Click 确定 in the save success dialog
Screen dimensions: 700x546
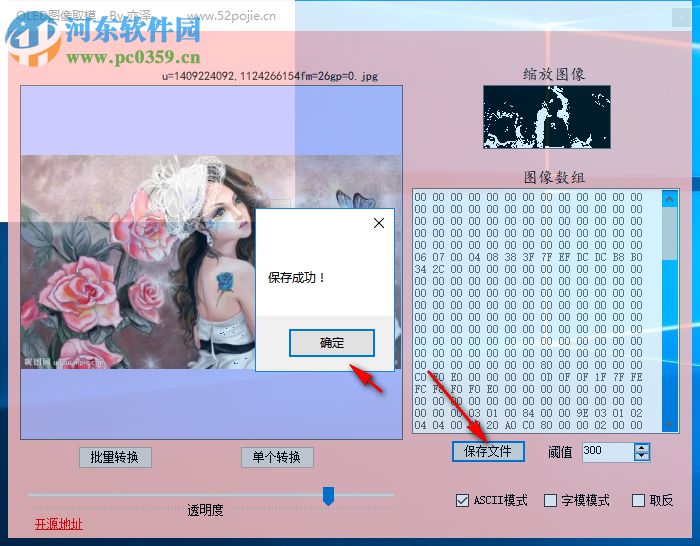(x=332, y=343)
